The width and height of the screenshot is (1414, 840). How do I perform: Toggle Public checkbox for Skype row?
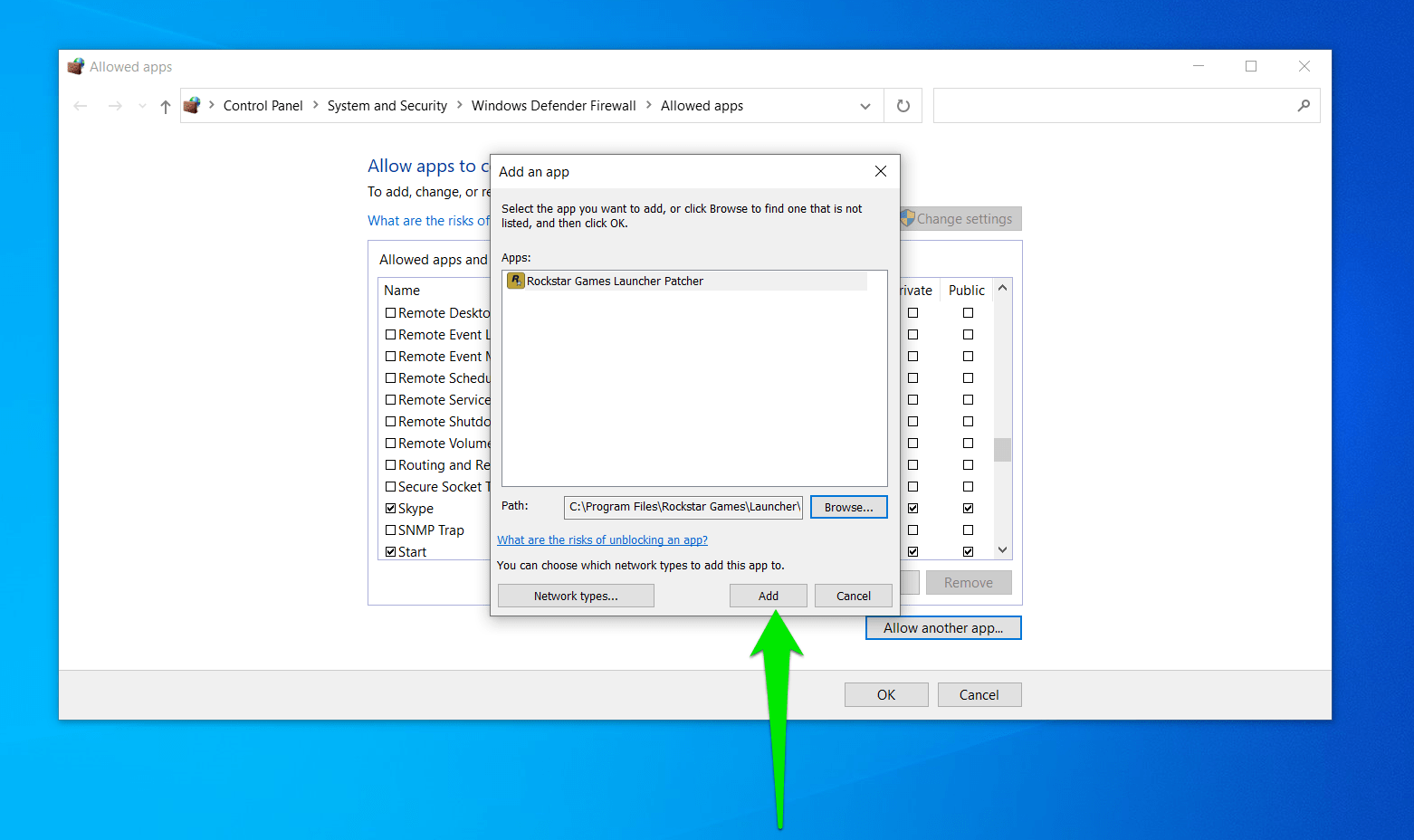point(968,509)
